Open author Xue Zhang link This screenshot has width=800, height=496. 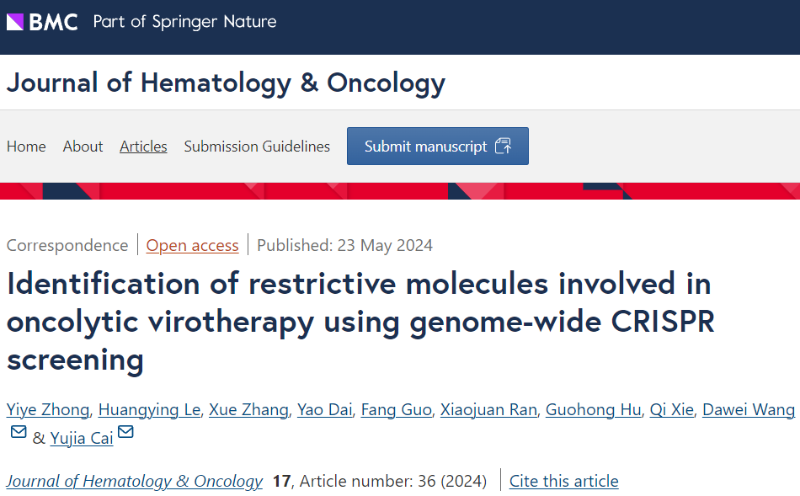click(x=248, y=410)
